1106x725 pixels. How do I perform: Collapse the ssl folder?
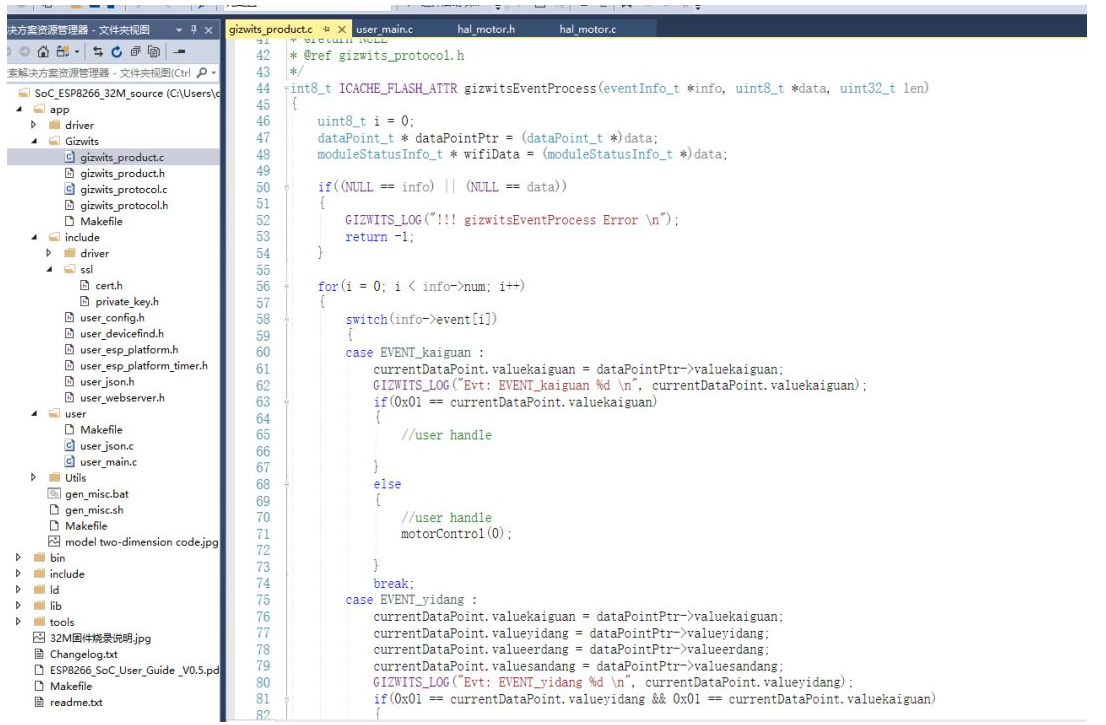(x=49, y=269)
